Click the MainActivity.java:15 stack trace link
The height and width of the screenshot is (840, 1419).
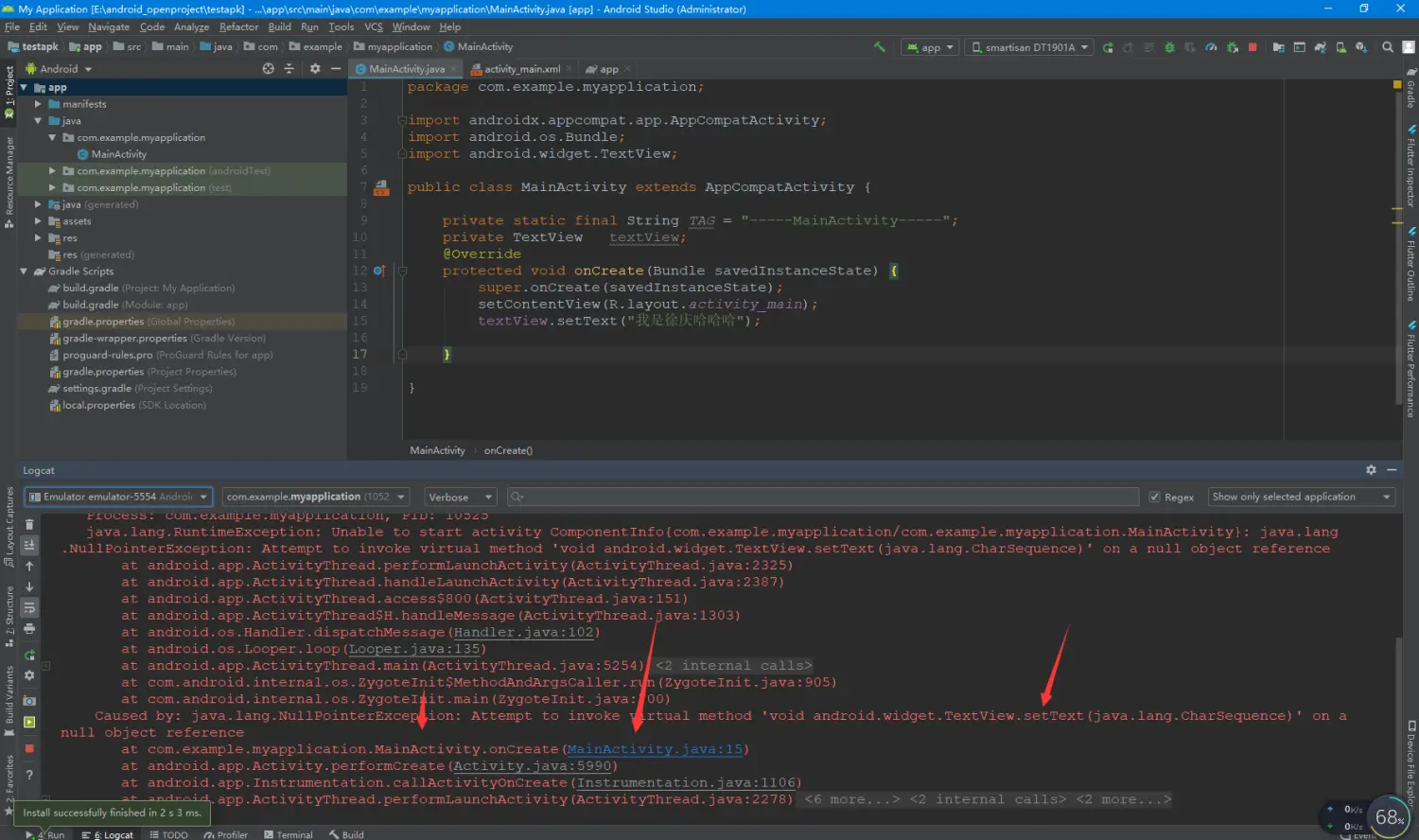pyautogui.click(x=655, y=749)
